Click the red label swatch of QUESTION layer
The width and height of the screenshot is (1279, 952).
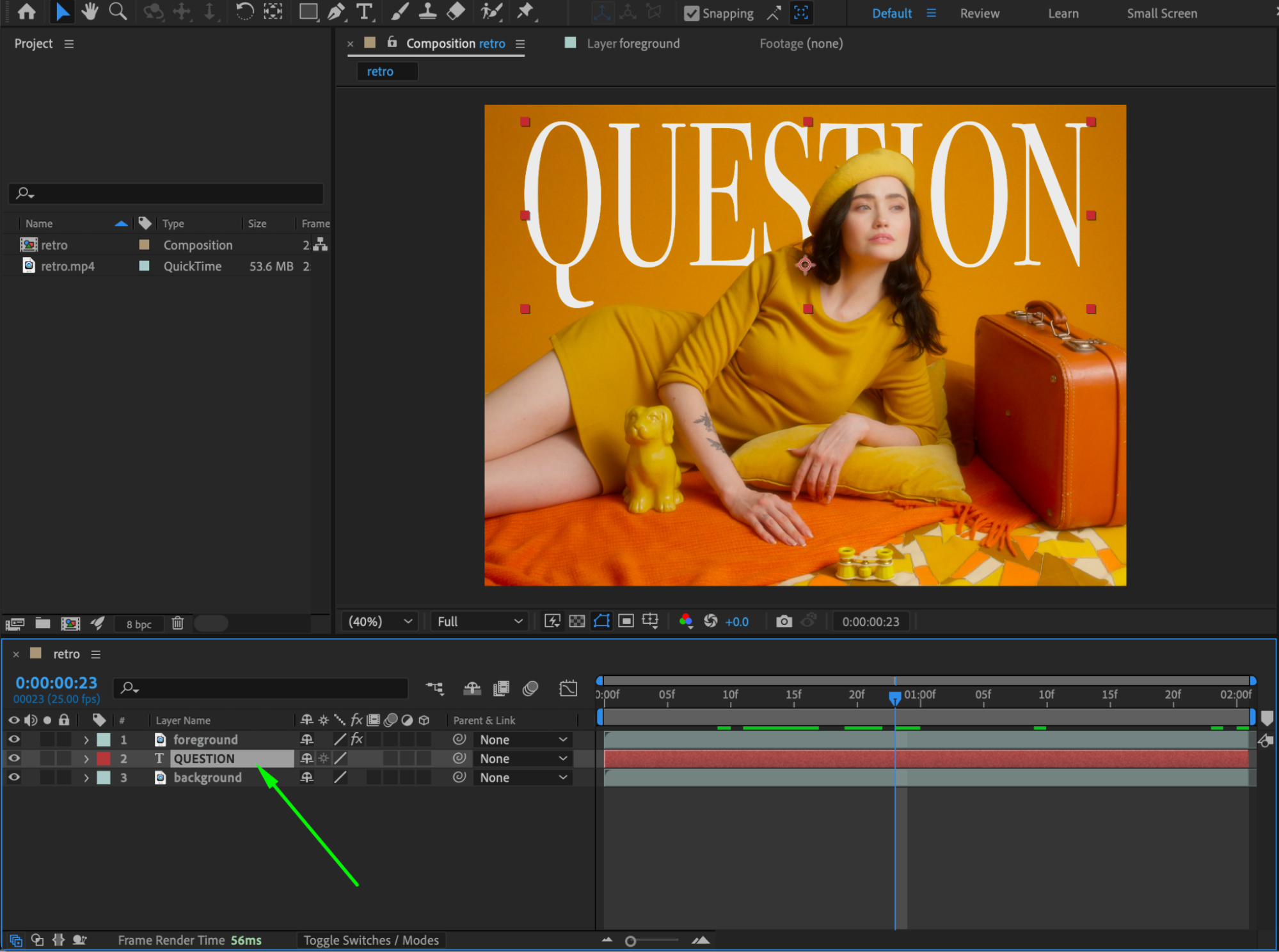(104, 759)
